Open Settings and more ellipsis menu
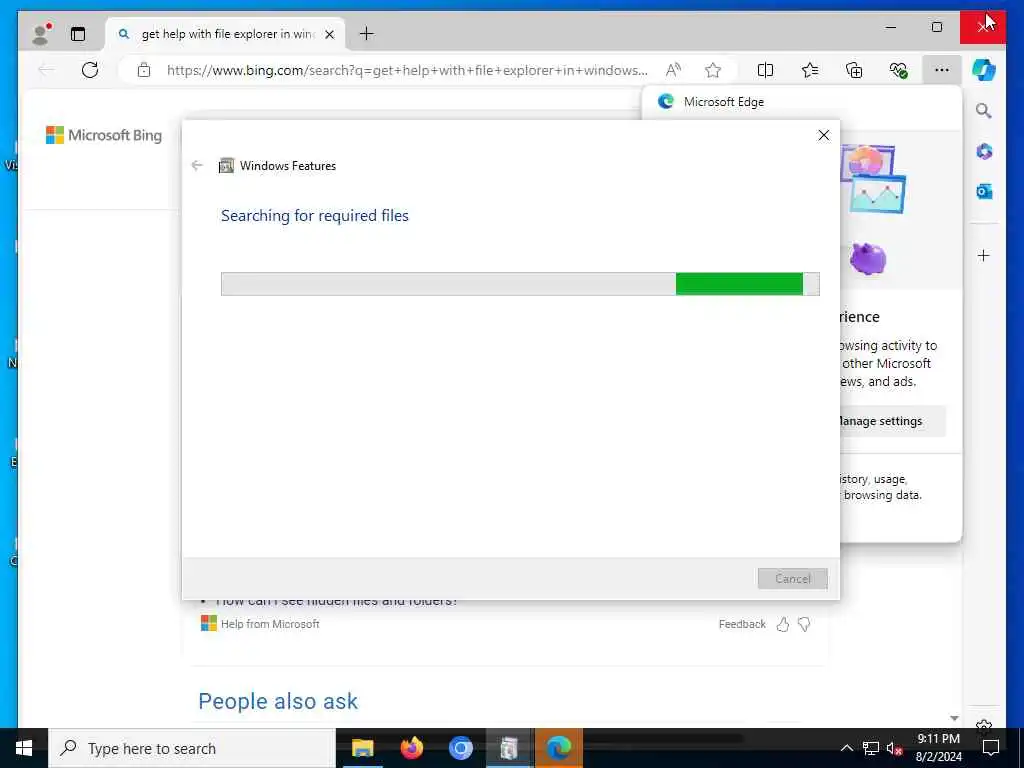The width and height of the screenshot is (1024, 768). click(942, 70)
